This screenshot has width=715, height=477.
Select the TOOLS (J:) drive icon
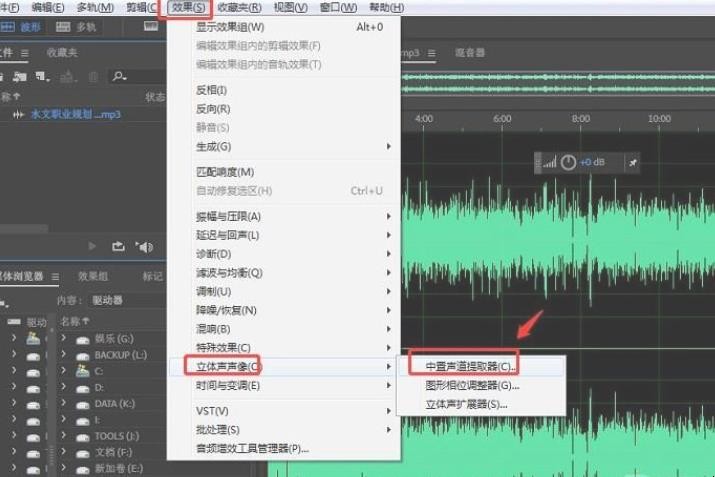83,438
